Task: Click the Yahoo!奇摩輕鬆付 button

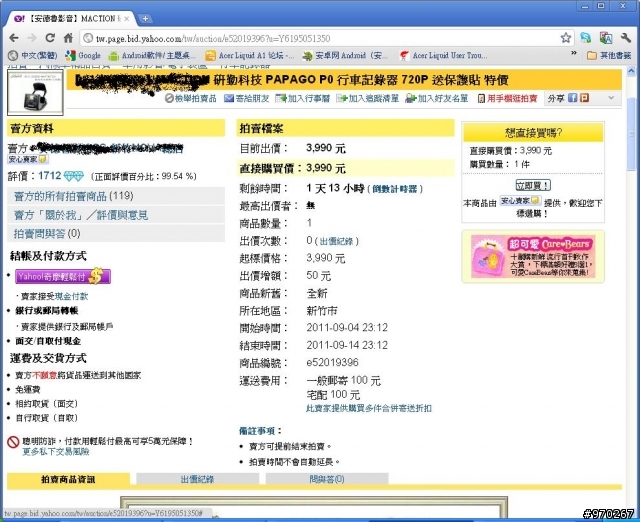Action: click(63, 276)
